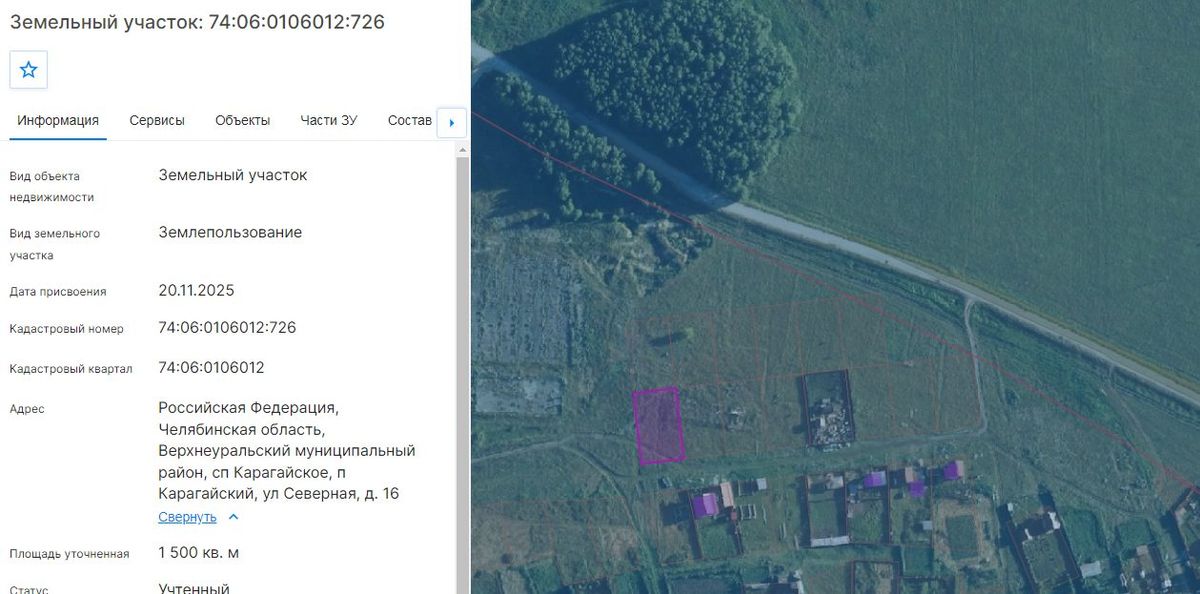This screenshot has width=1200, height=594.
Task: Select the label Дата присвоения
Action: click(x=58, y=292)
